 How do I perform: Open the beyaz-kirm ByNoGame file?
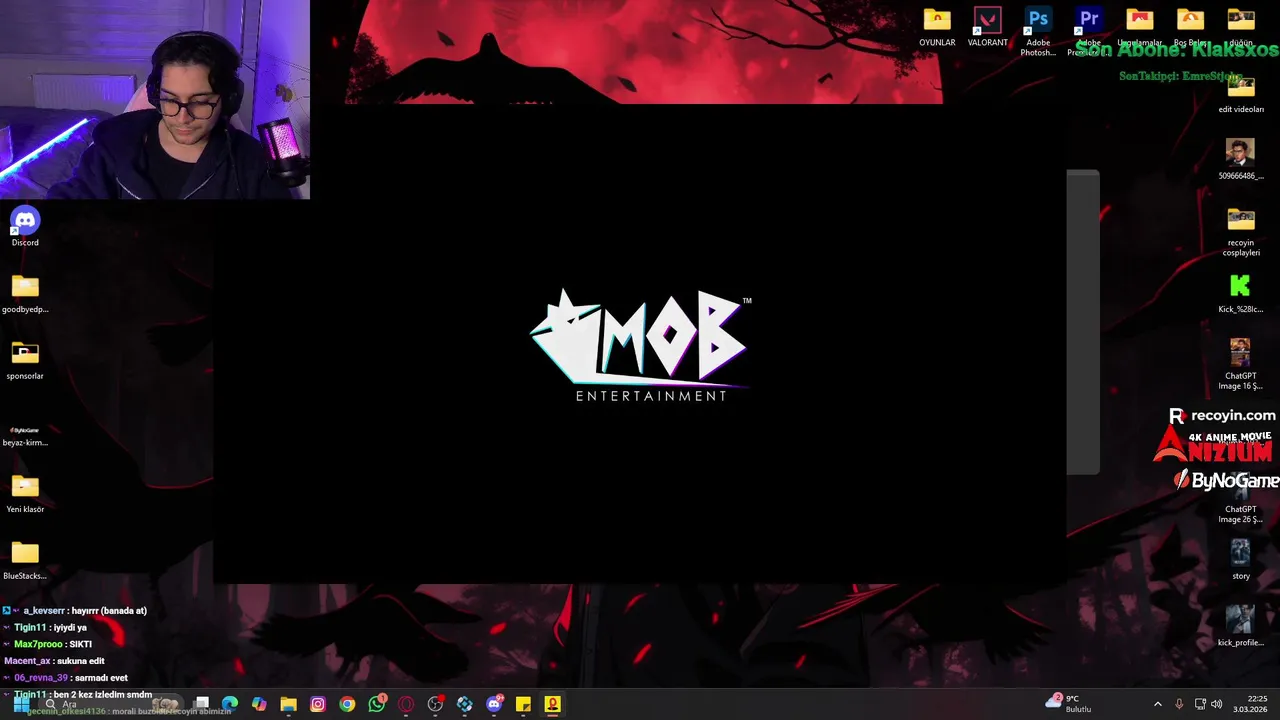(25, 435)
